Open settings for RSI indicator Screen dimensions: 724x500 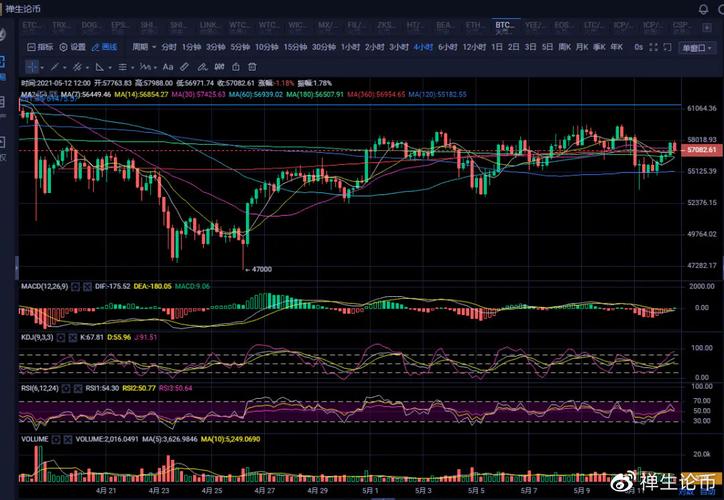point(68,387)
